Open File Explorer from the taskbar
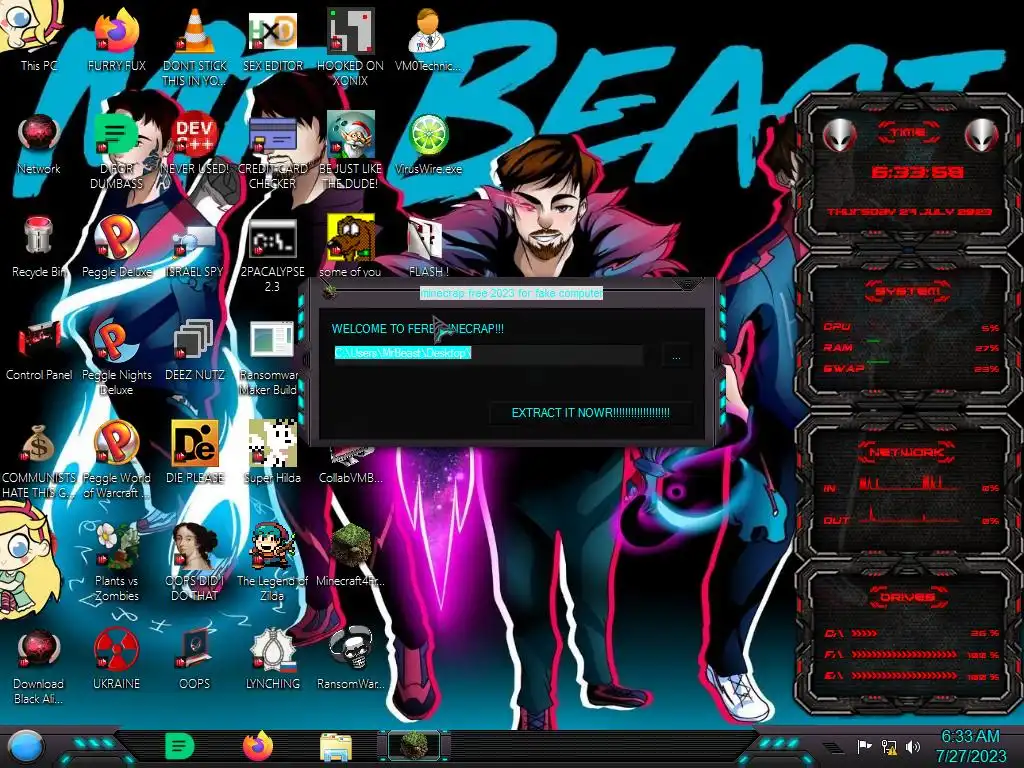Viewport: 1024px width, 768px height. pyautogui.click(x=336, y=747)
